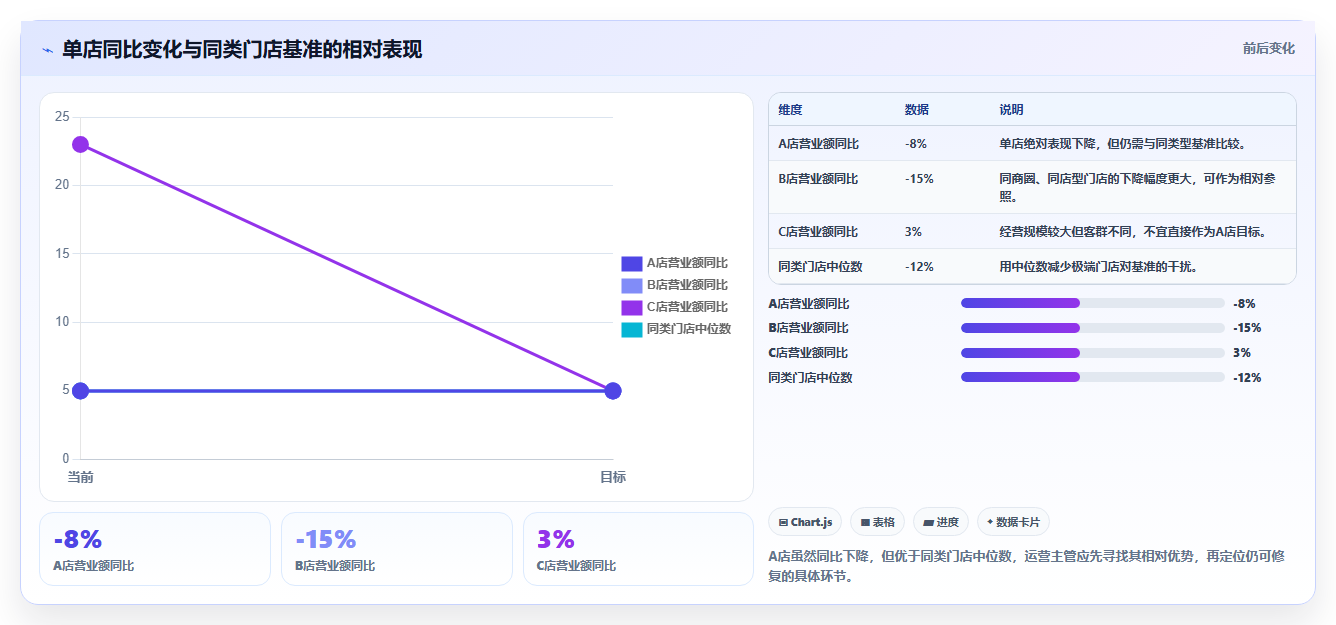This screenshot has height=625, width=1336.
Task: Open the 3% C店营业额同比 data card
Action: pyautogui.click(x=638, y=549)
